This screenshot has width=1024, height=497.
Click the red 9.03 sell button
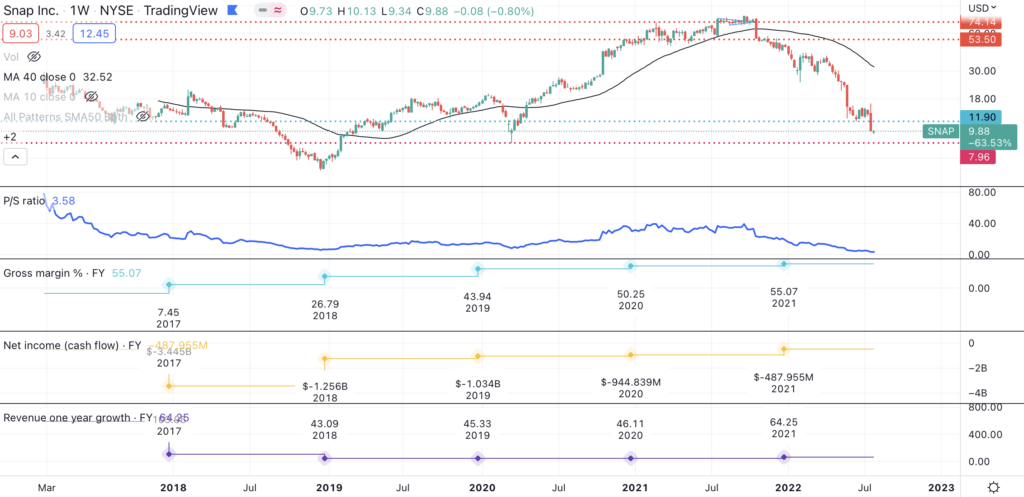(x=19, y=33)
